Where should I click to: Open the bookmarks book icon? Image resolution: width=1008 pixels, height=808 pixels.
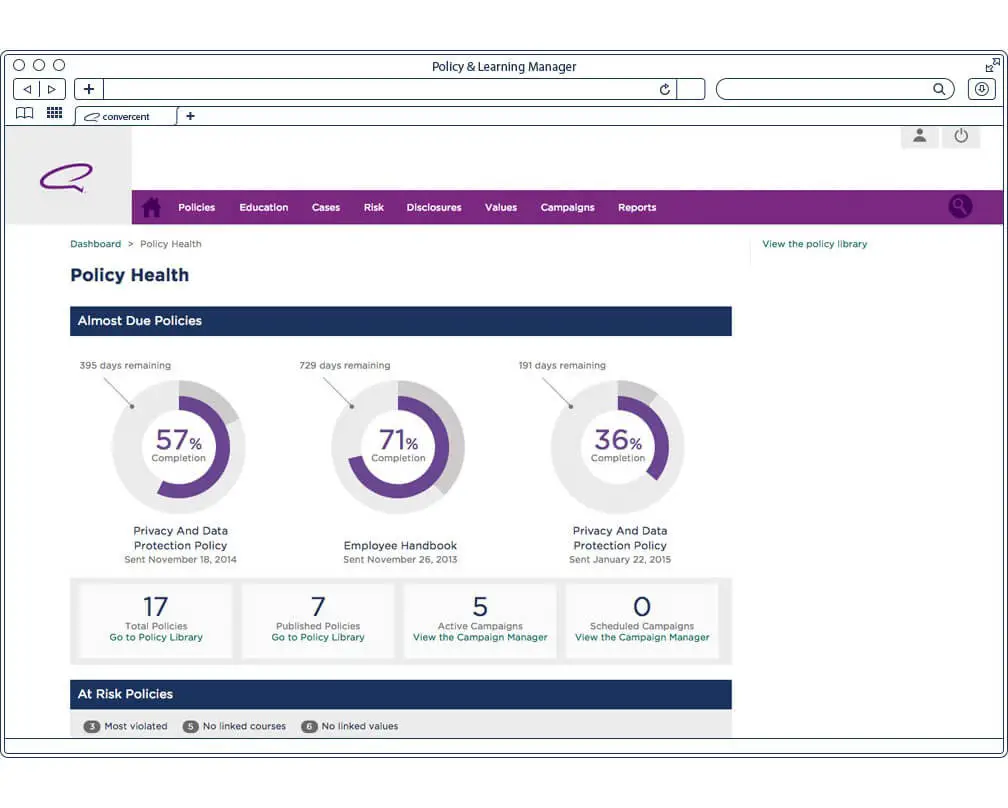(x=24, y=114)
